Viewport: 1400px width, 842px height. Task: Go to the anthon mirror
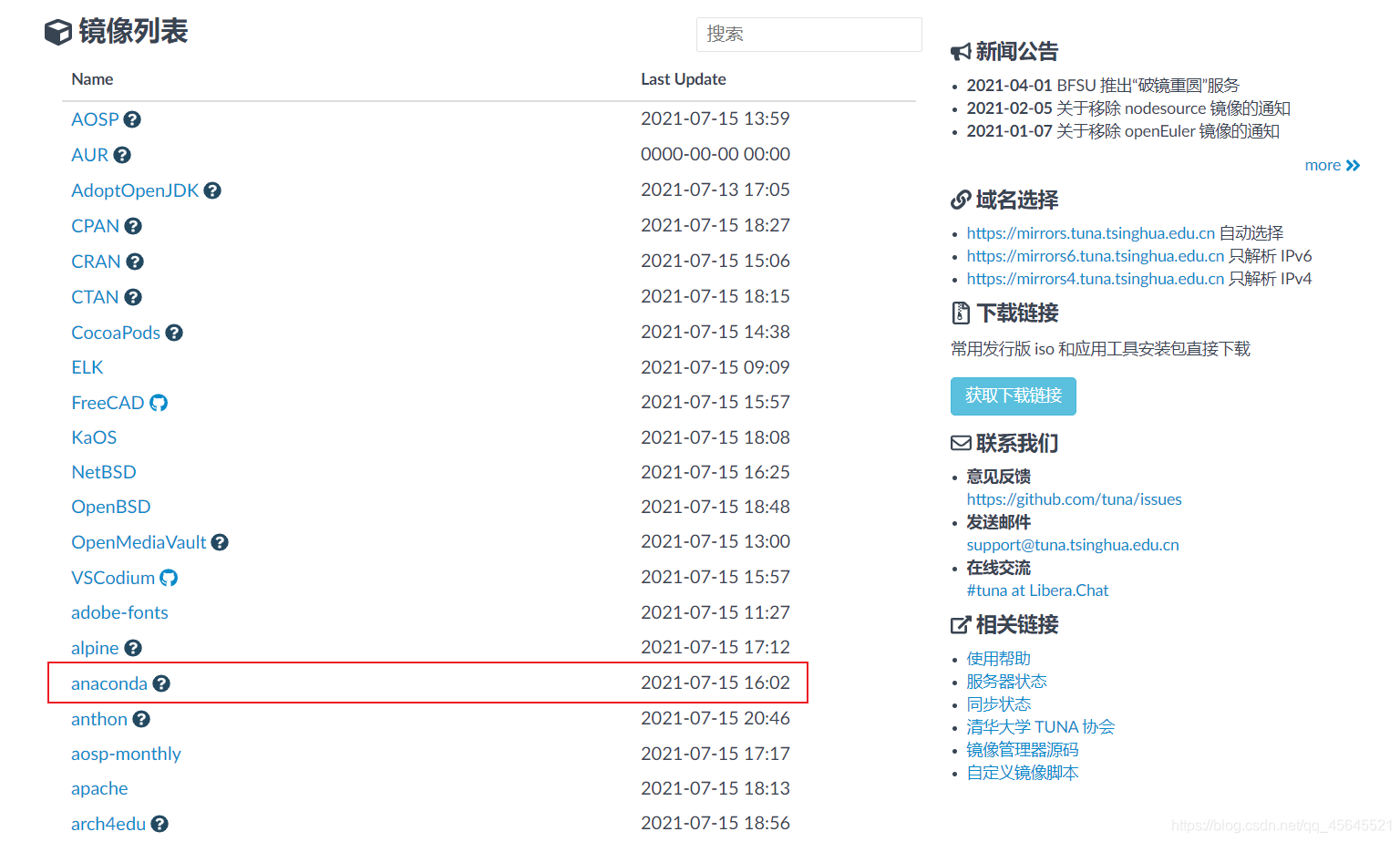[99, 719]
